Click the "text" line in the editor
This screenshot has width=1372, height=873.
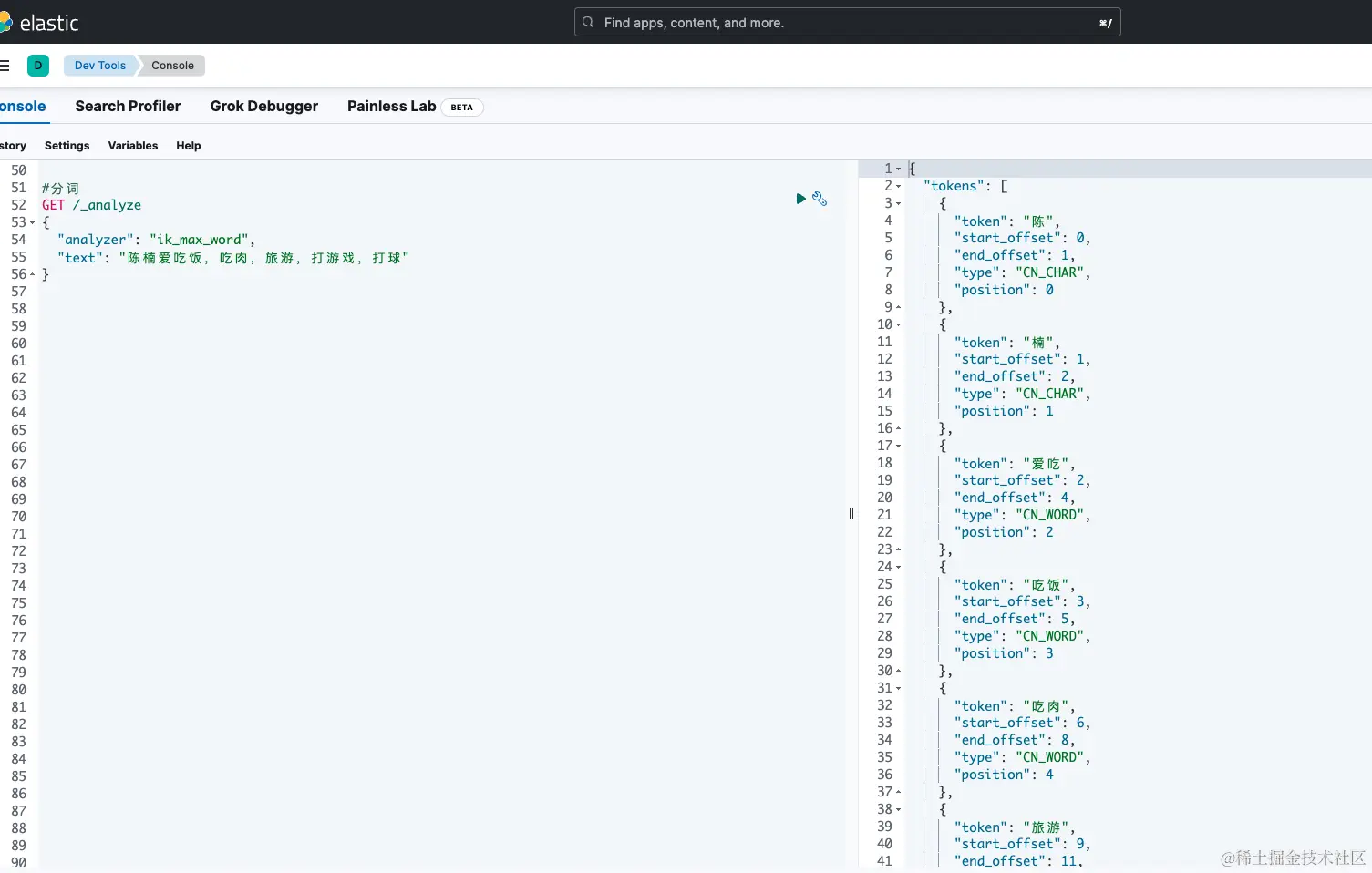(232, 258)
